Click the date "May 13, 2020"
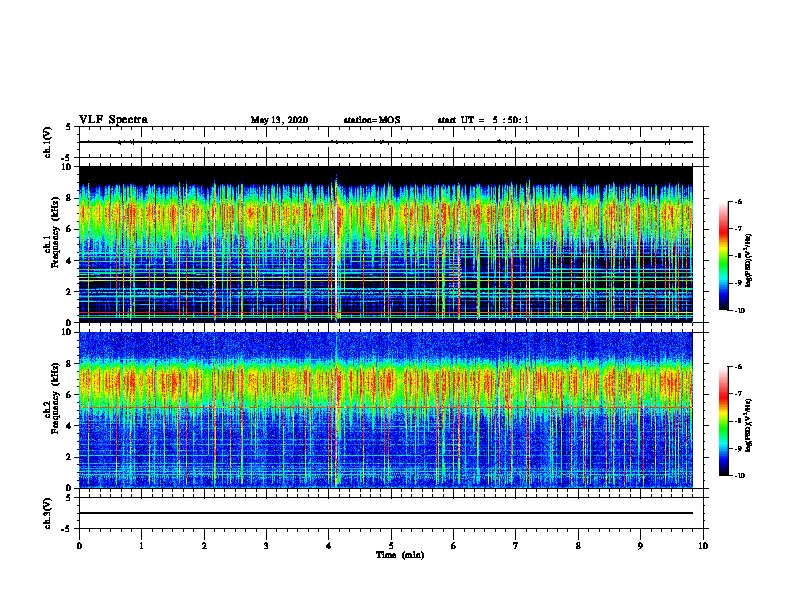 coord(279,120)
